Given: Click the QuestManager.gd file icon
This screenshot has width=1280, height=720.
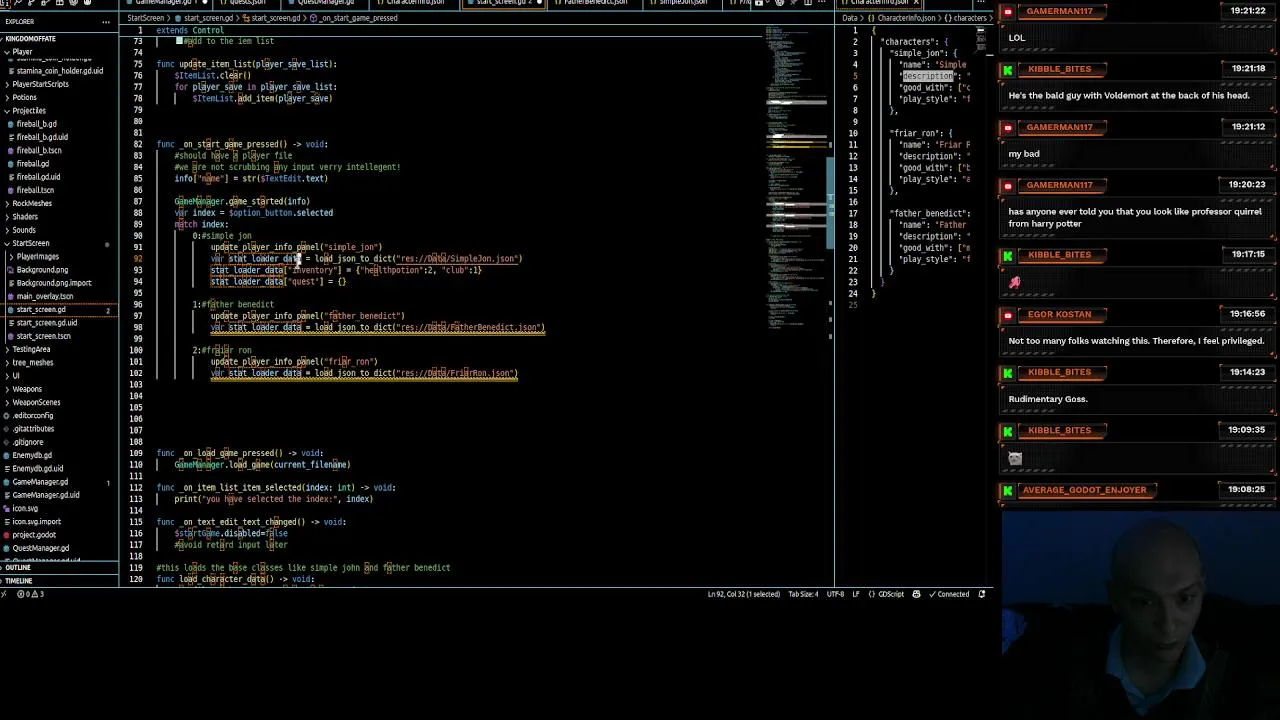Looking at the screenshot, I should [5, 548].
